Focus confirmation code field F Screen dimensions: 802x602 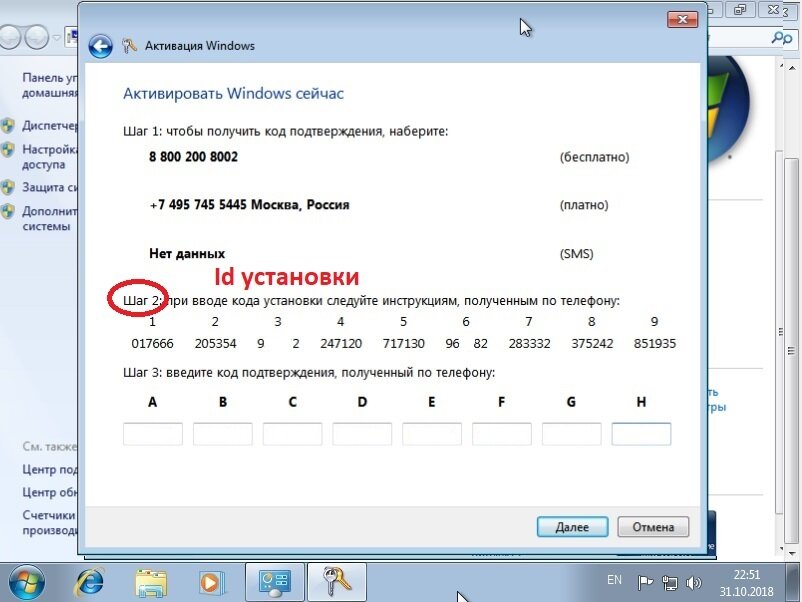[502, 434]
